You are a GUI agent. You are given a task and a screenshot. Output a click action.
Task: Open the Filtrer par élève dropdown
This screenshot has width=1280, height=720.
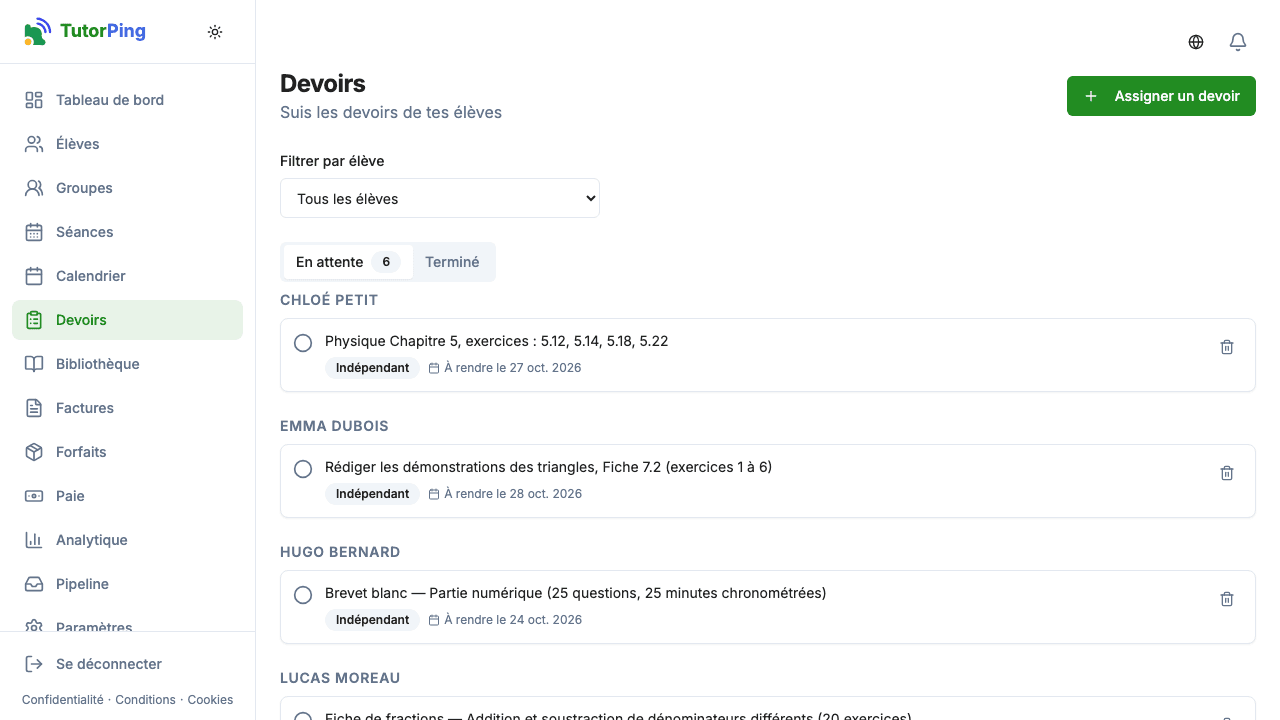[x=440, y=198]
